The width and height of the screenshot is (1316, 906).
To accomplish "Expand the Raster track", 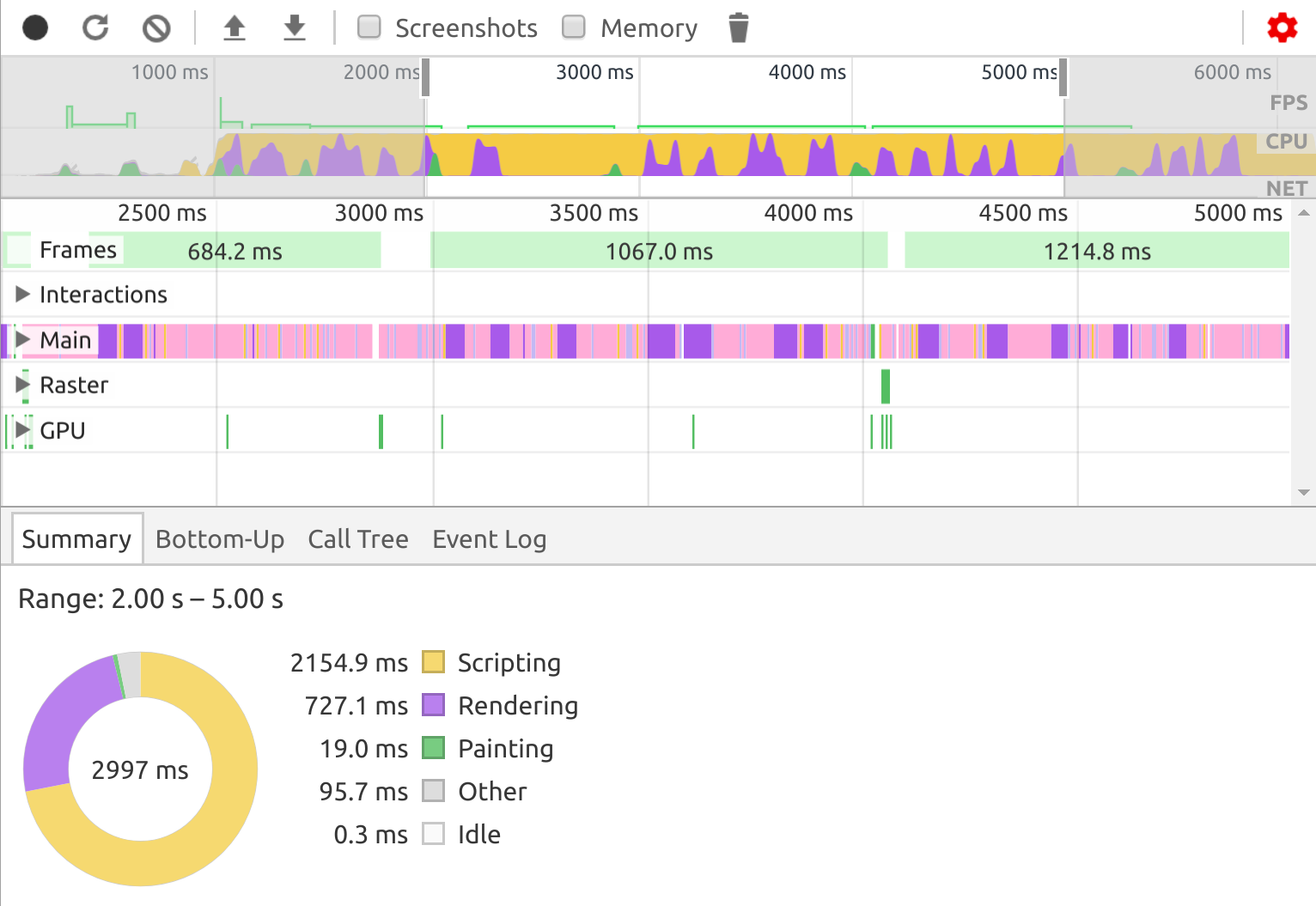I will (x=23, y=385).
